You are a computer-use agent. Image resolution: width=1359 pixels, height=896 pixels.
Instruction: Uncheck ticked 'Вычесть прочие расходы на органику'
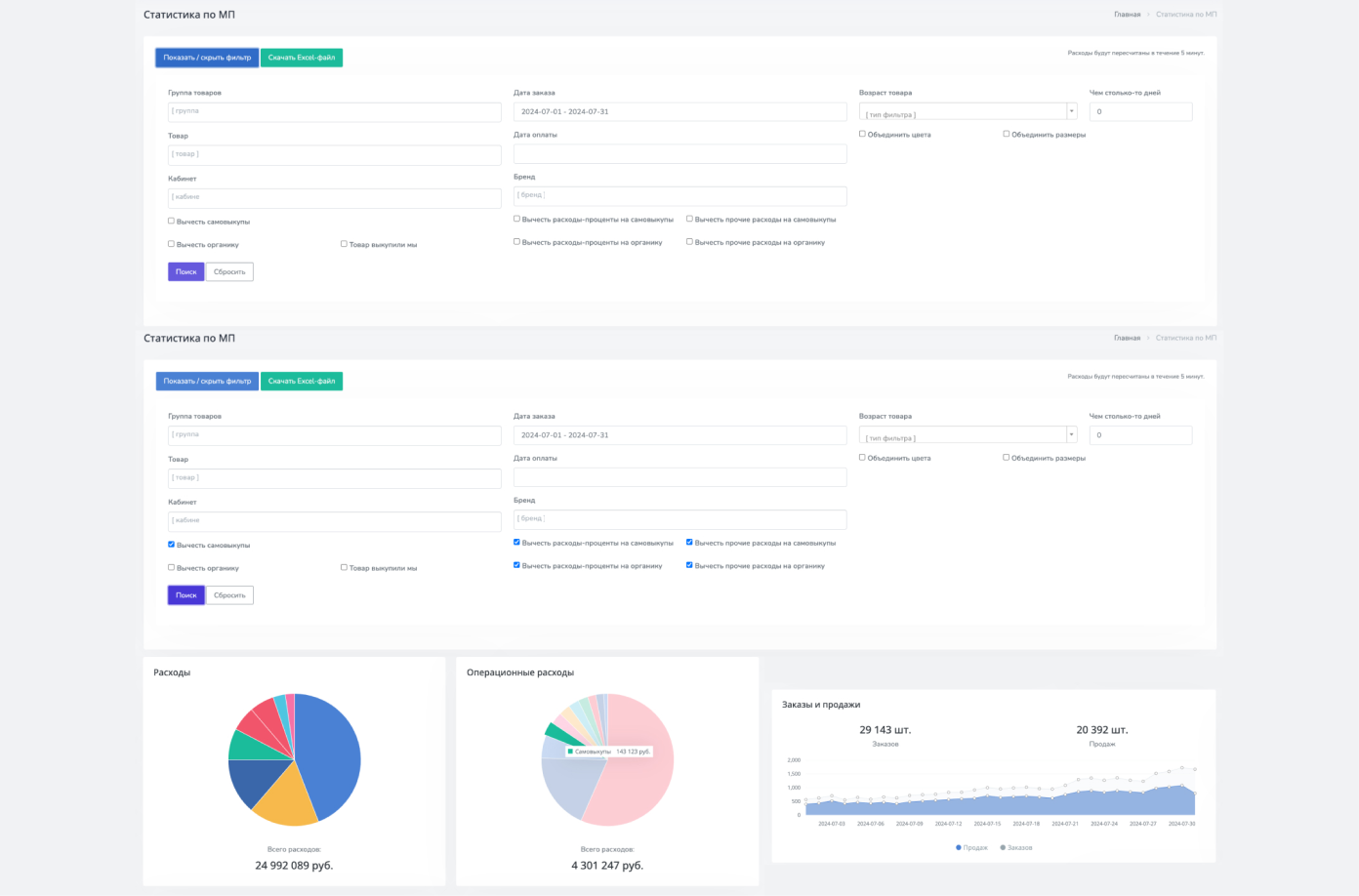coord(689,565)
